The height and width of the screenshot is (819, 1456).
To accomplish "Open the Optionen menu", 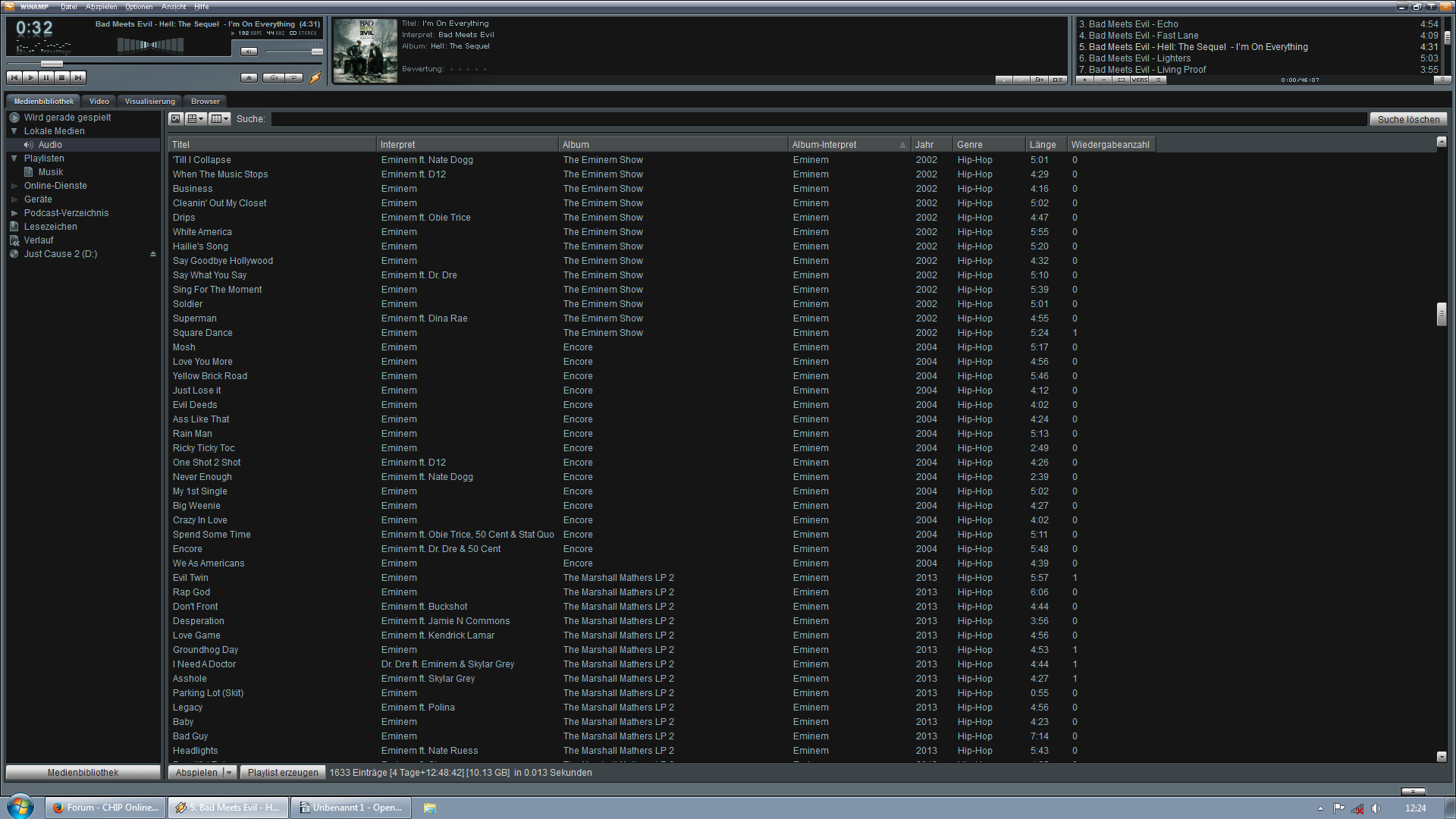I will click(x=139, y=7).
